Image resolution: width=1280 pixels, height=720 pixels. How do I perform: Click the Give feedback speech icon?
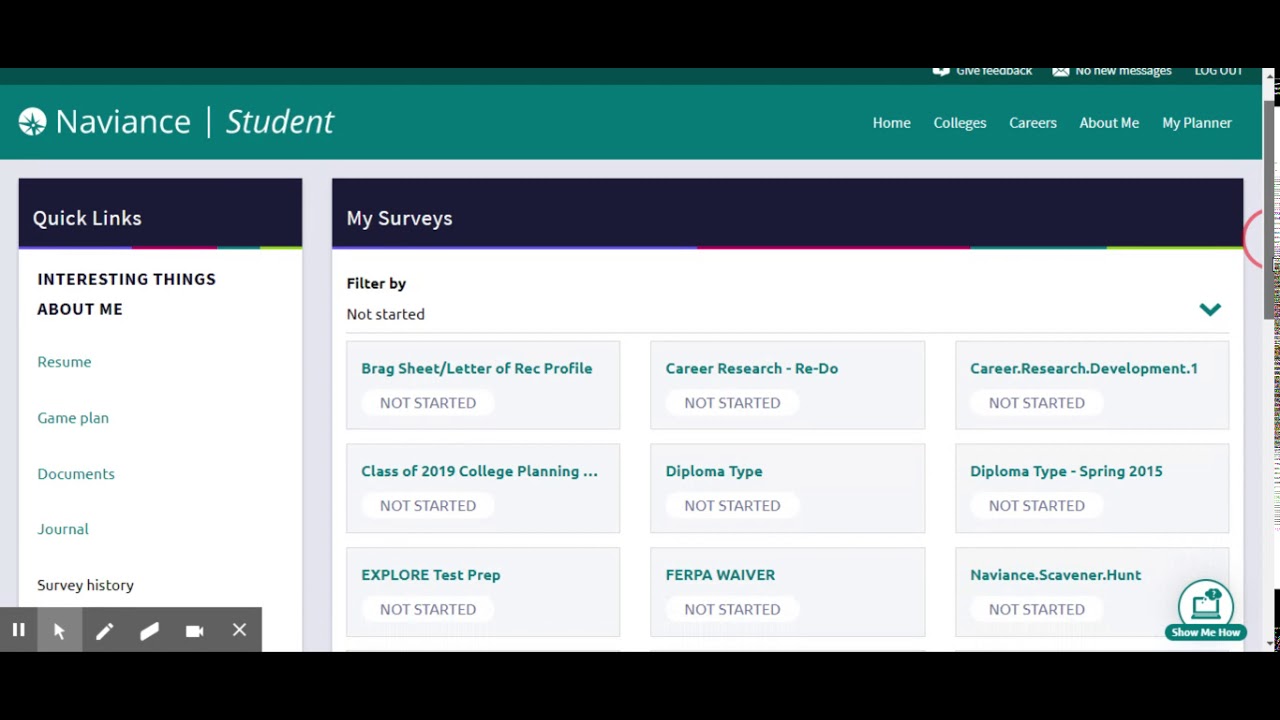point(940,71)
